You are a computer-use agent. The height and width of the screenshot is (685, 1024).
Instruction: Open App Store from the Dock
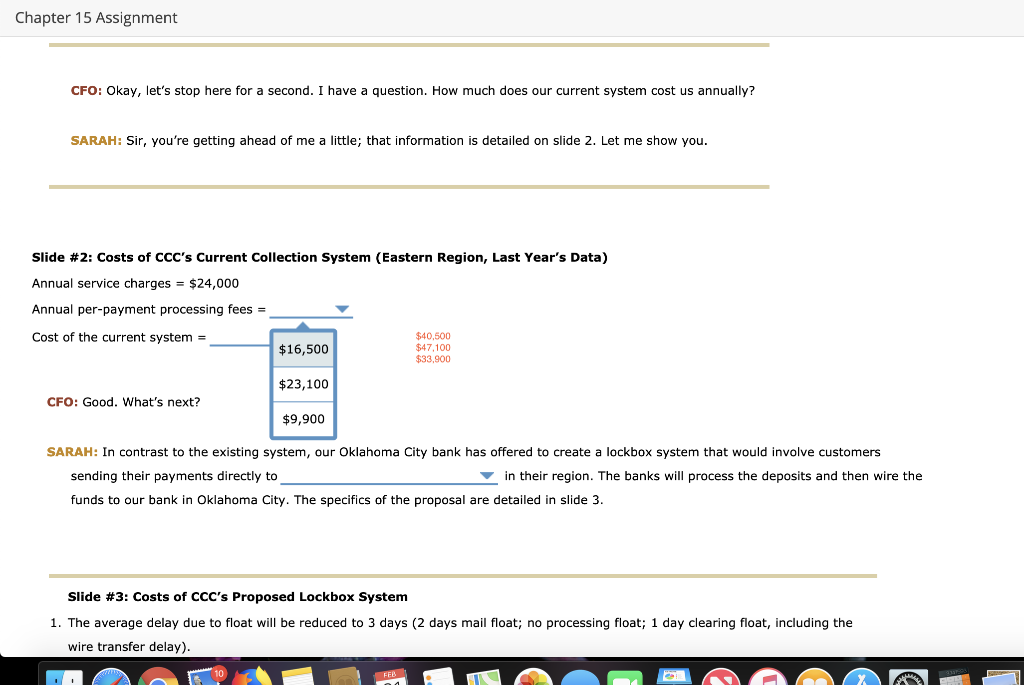(861, 677)
